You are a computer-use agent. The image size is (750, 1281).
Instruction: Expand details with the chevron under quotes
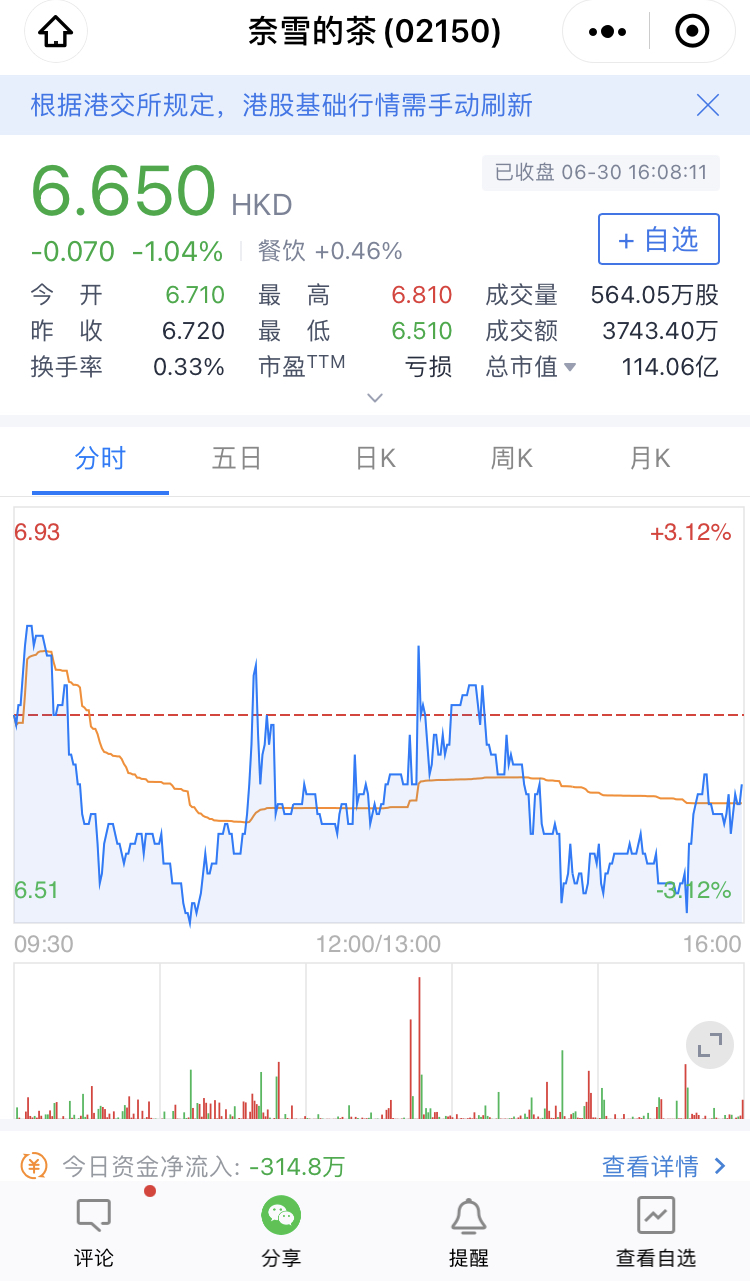pos(375,397)
